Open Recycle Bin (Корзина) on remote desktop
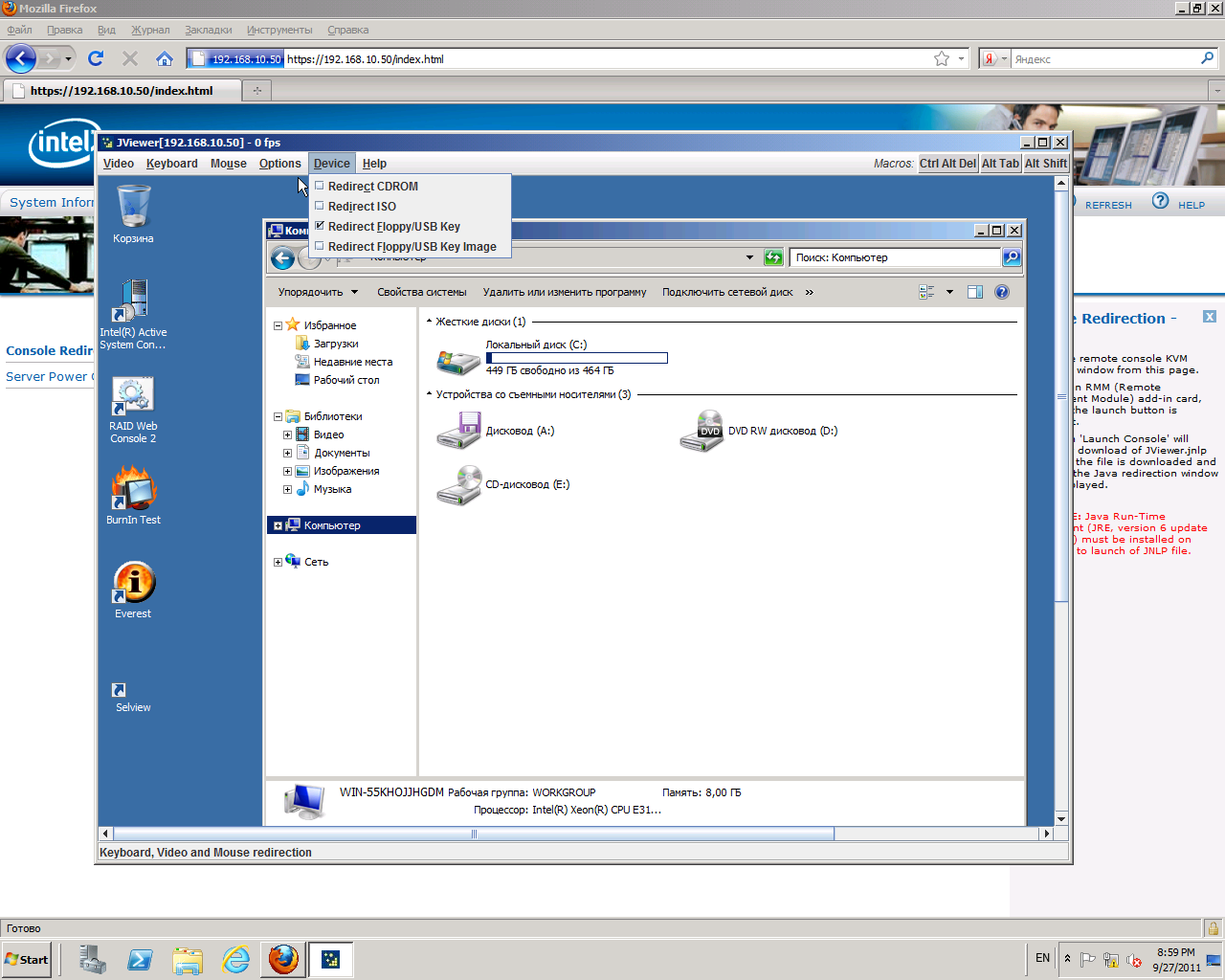 coord(133,208)
